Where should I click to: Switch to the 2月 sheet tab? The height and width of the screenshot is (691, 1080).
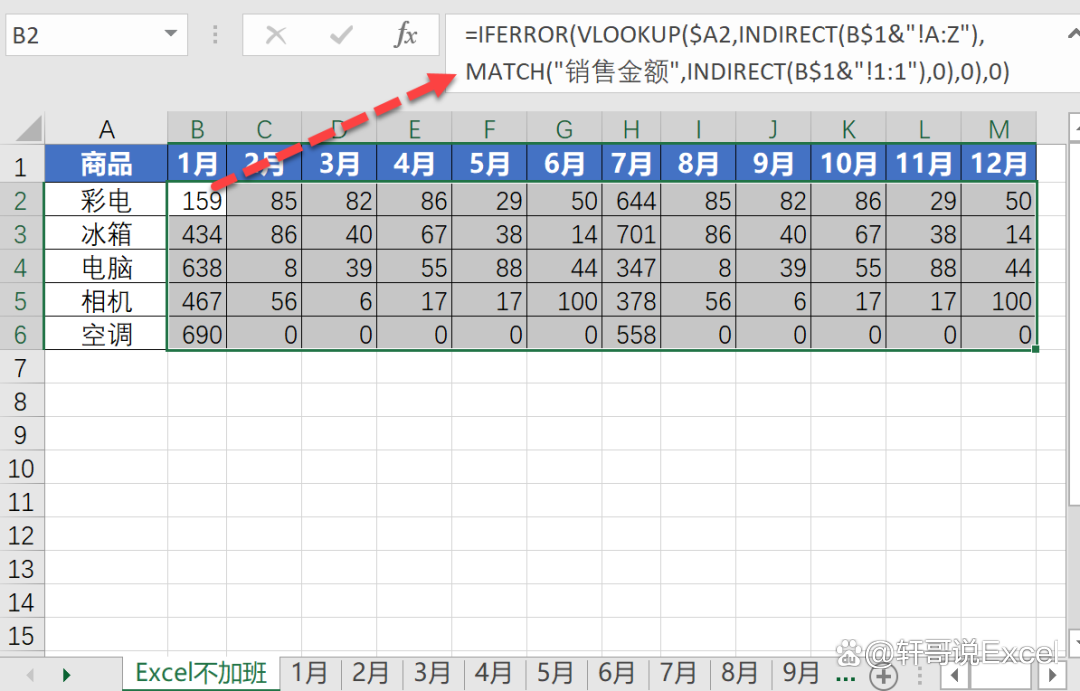(371, 673)
